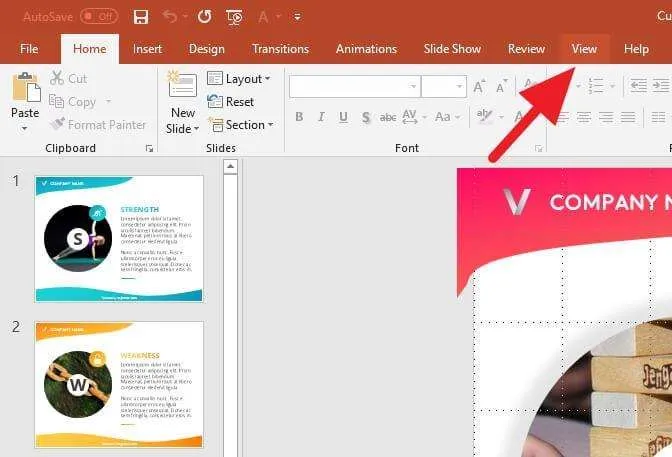Click Increase List Level icon

tap(660, 86)
